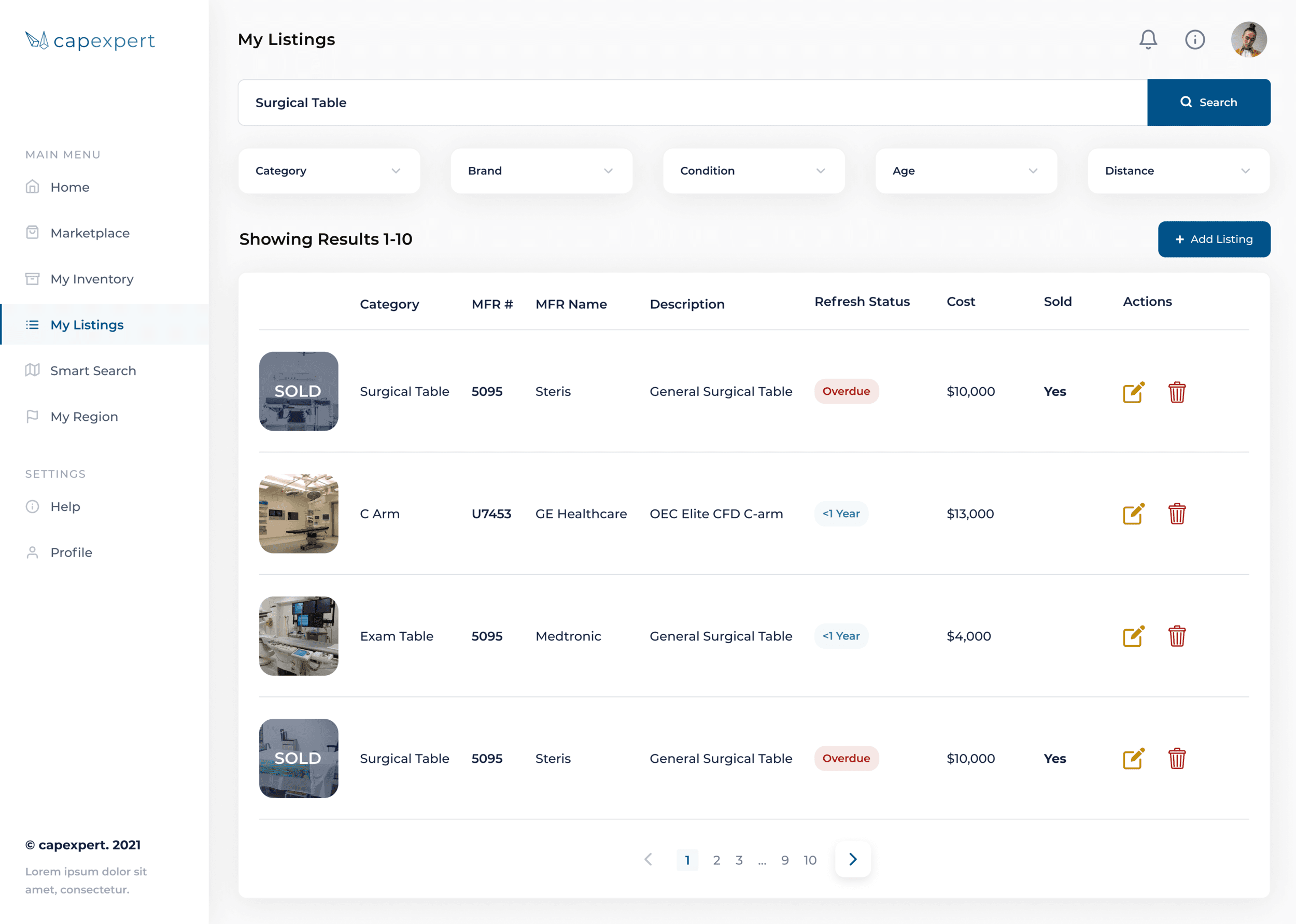Expand the Category filter dropdown

click(329, 170)
